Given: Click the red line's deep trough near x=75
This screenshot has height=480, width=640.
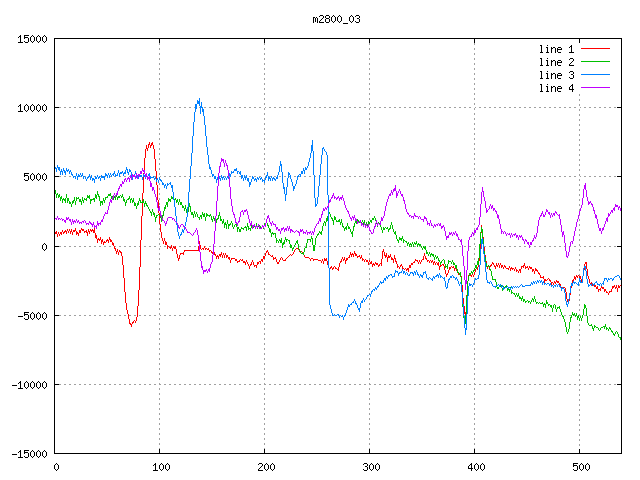Looking at the screenshot, I should 131,324.
